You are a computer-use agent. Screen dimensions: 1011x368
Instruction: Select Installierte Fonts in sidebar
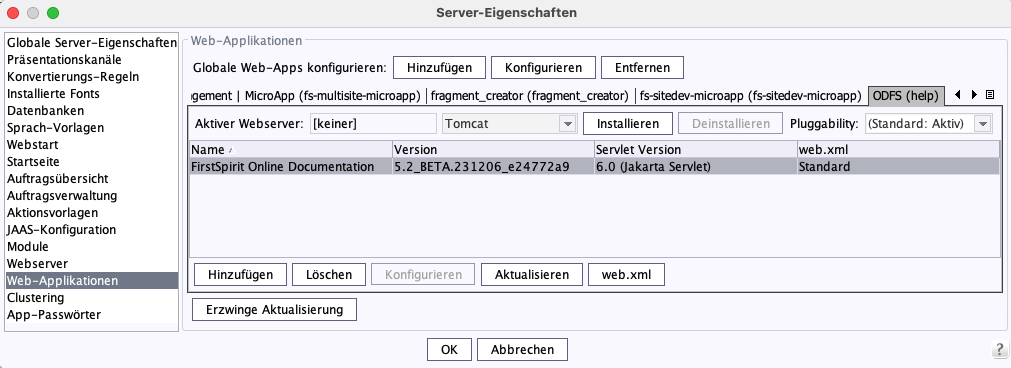pyautogui.click(x=92, y=93)
